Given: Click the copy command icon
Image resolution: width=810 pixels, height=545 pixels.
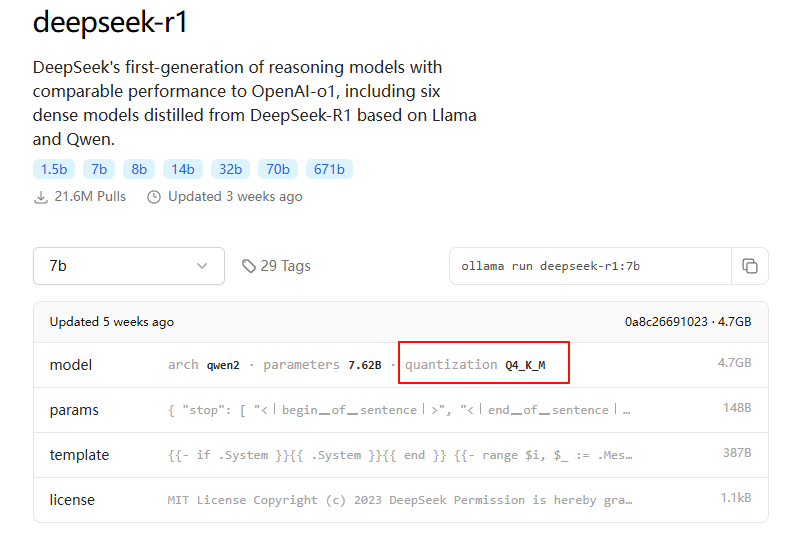Looking at the screenshot, I should (749, 266).
